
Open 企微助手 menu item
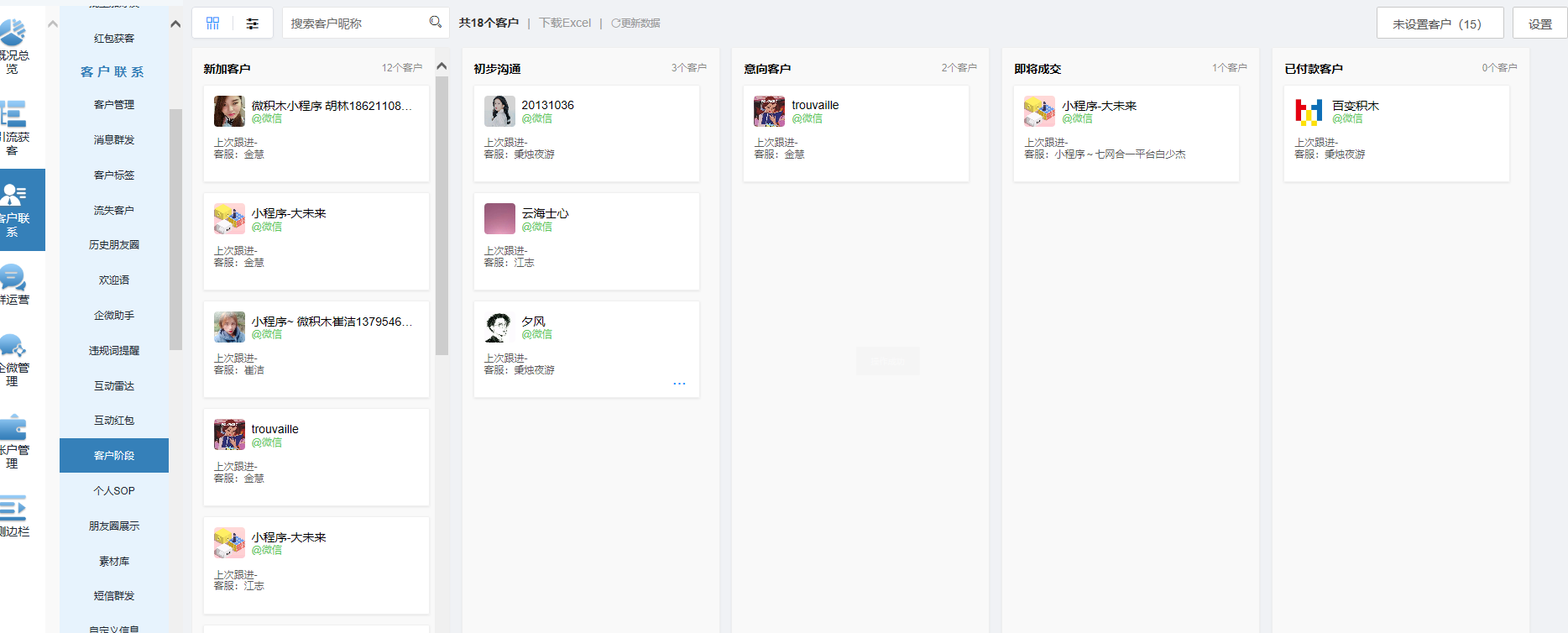click(x=114, y=316)
